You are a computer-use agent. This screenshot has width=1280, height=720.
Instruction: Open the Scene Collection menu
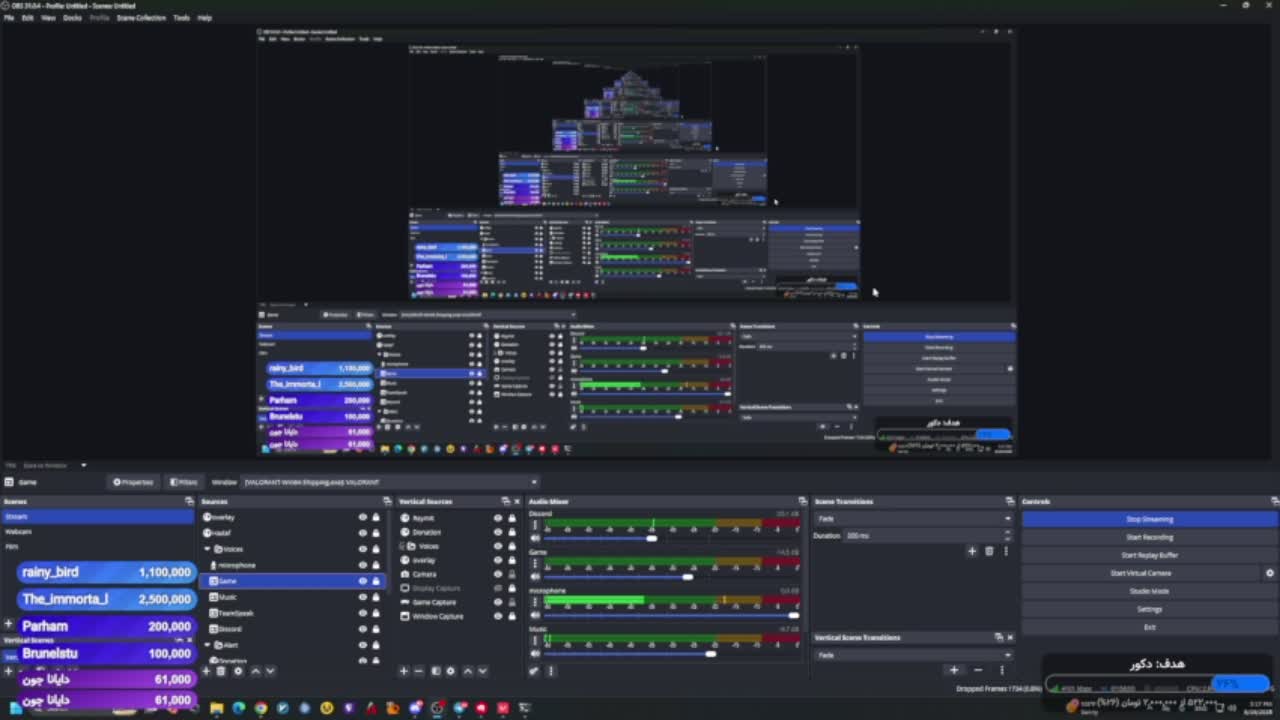click(141, 18)
